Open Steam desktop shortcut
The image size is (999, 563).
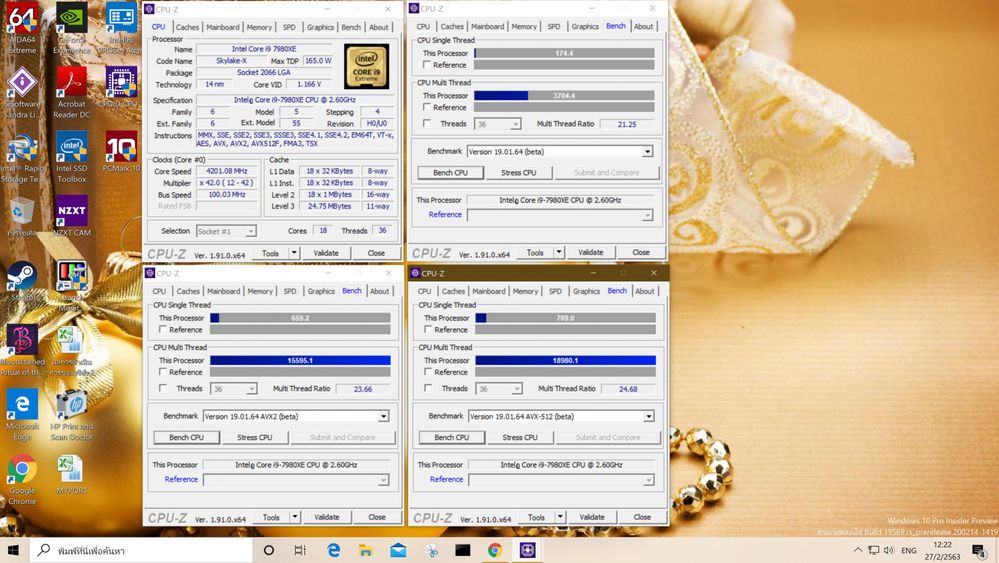point(22,282)
